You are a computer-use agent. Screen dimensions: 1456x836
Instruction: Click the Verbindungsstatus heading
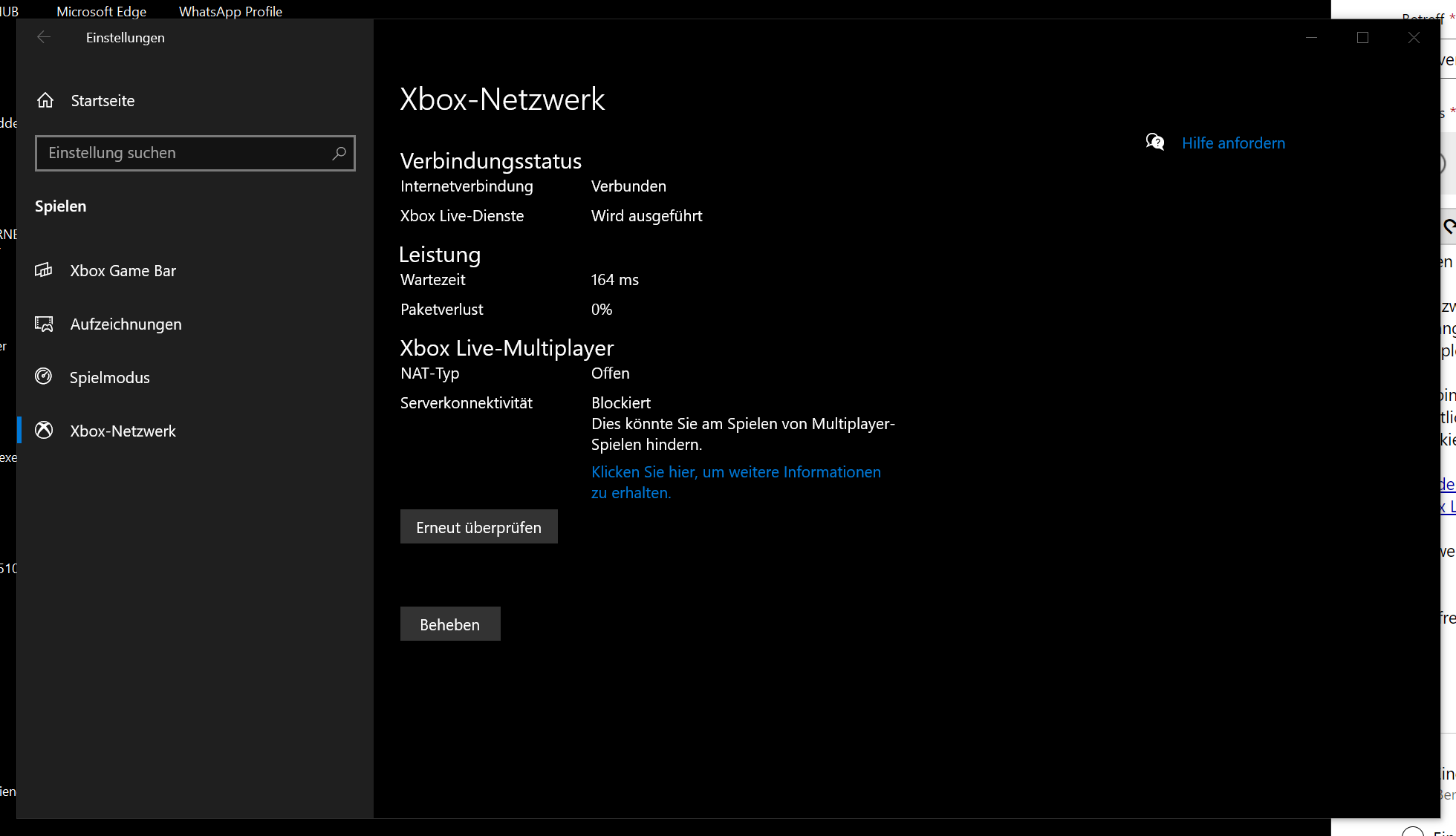(491, 161)
